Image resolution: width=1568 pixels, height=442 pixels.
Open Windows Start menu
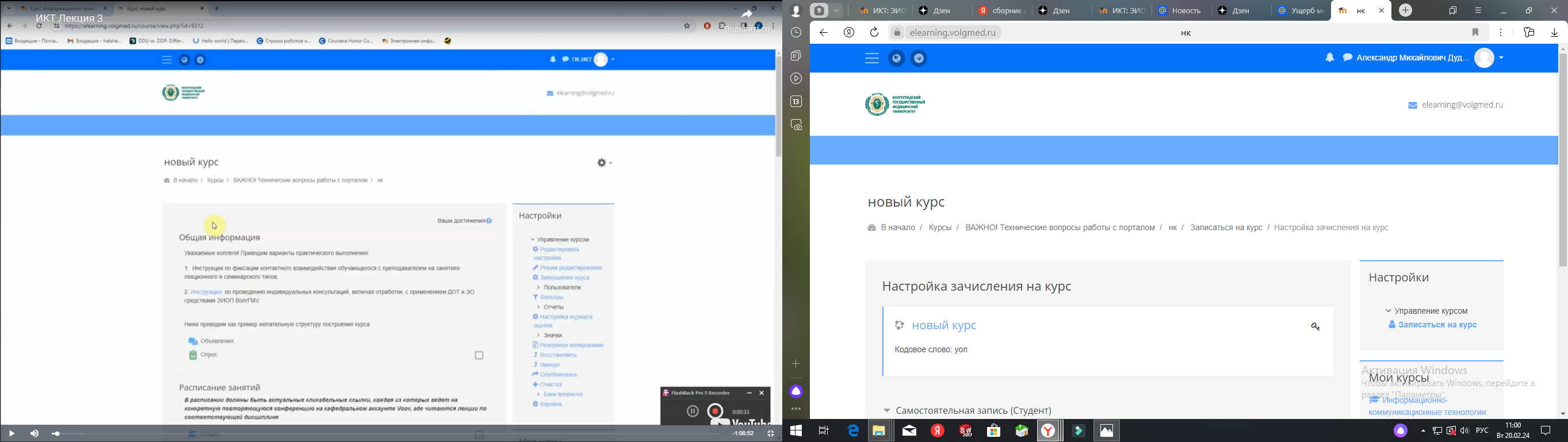coord(796,431)
